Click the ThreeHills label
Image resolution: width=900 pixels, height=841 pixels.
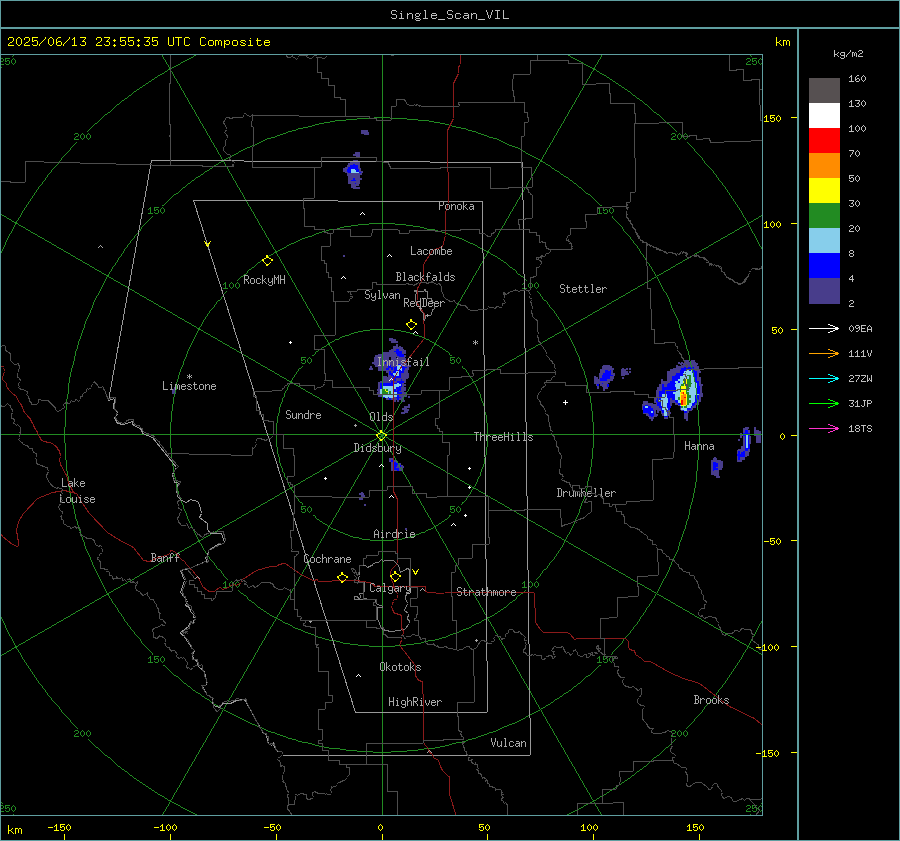point(503,437)
